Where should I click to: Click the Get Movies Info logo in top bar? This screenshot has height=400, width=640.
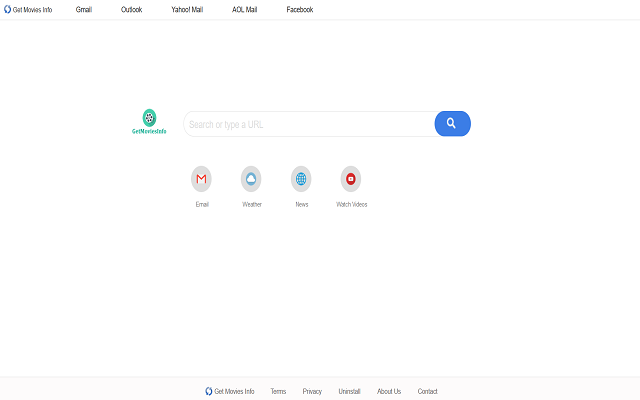[28, 9]
